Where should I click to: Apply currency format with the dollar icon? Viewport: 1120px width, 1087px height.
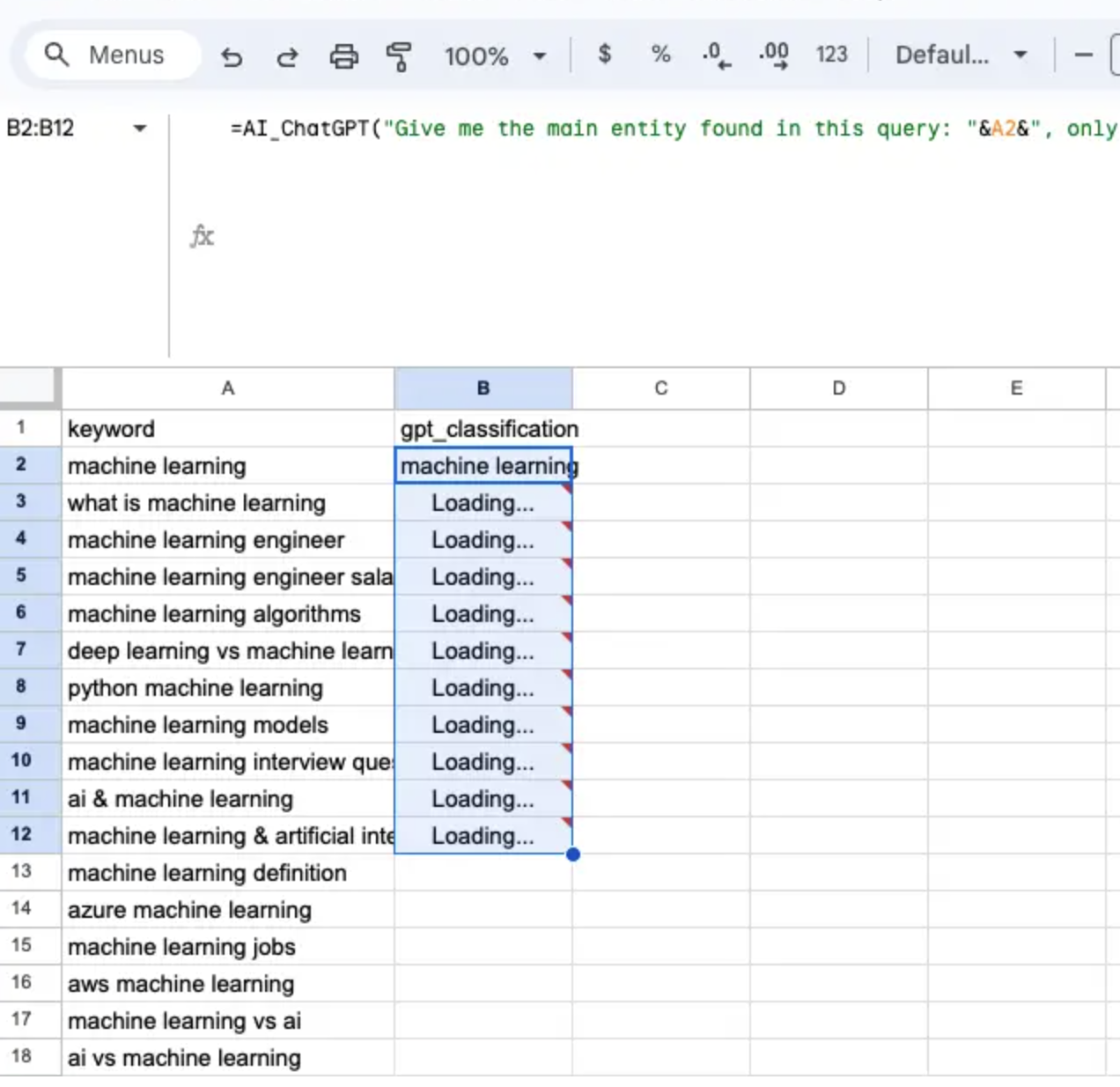pyautogui.click(x=604, y=55)
